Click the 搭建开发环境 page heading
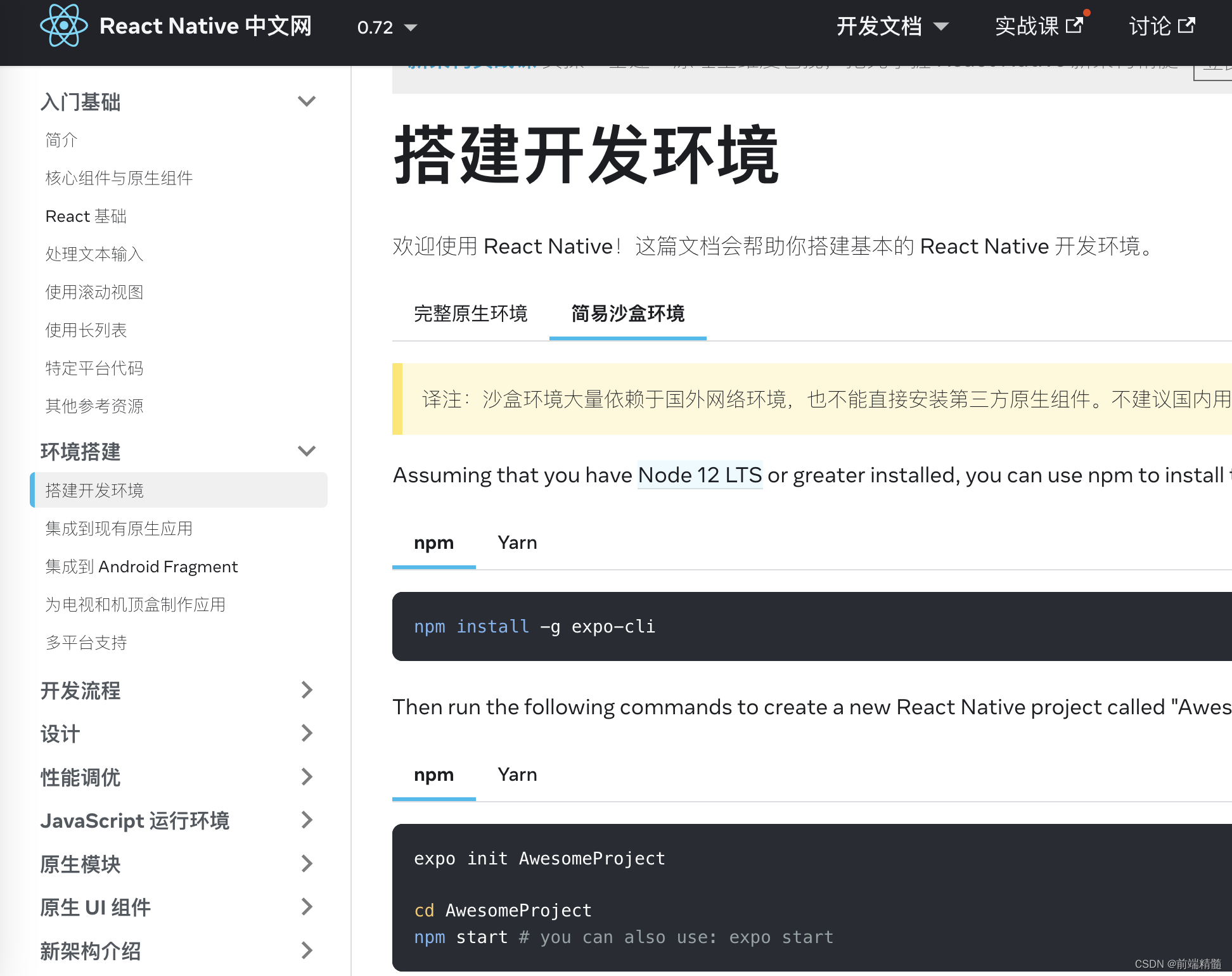1232x976 pixels. click(x=587, y=156)
